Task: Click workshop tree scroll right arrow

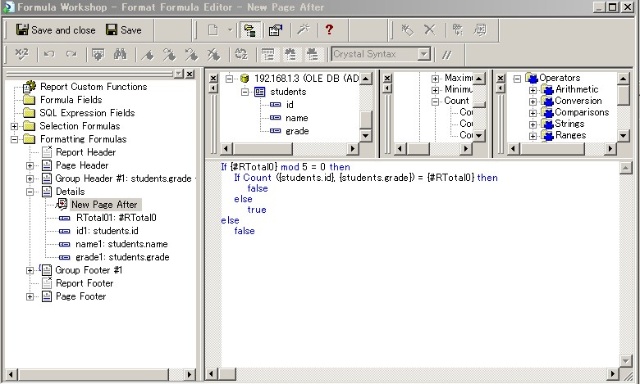Action: coord(189,374)
